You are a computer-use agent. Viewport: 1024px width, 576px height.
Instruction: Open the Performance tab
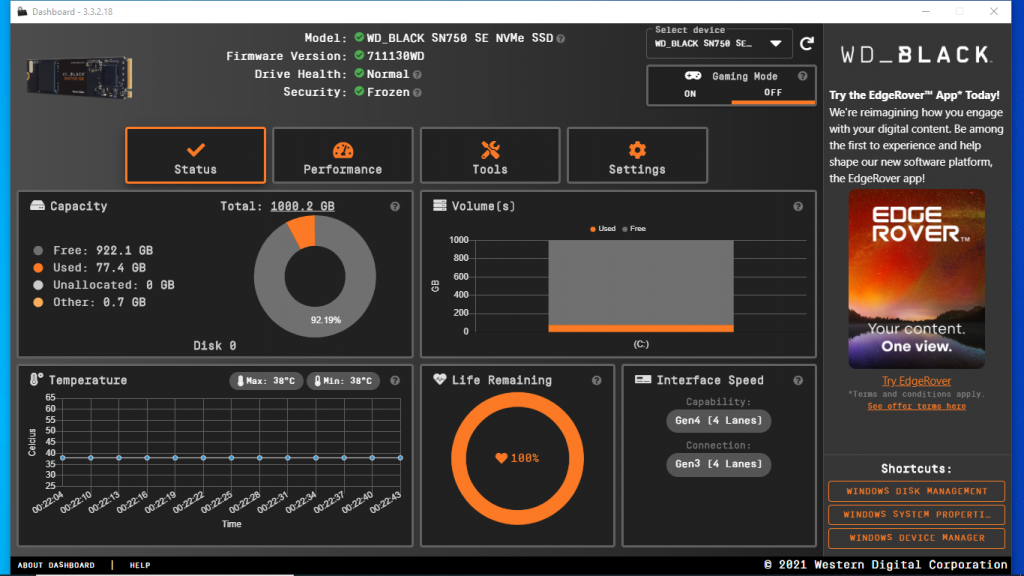343,156
